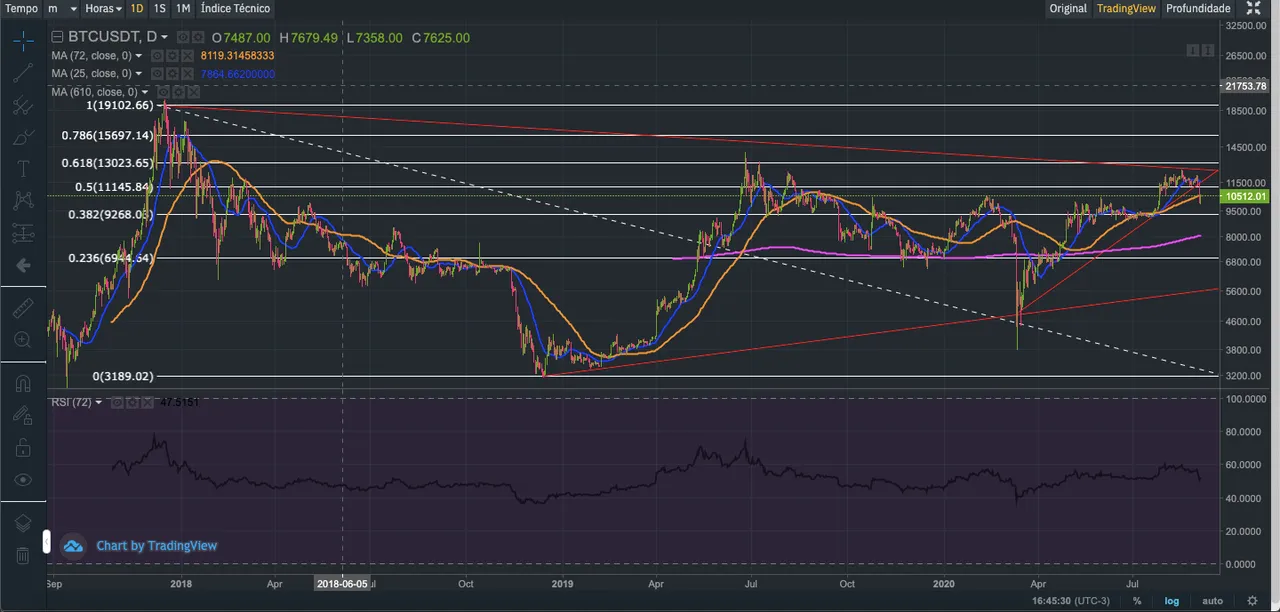The height and width of the screenshot is (612, 1280).
Task: Toggle stay in drawing mode pencil-lock
Action: 23,415
